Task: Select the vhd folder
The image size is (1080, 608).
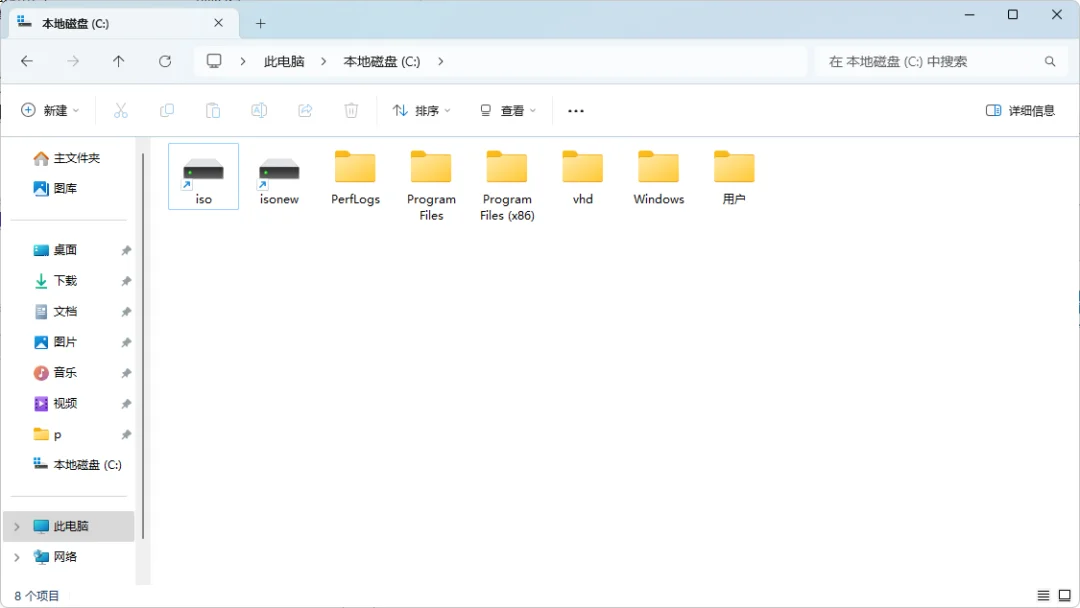Action: point(583,176)
